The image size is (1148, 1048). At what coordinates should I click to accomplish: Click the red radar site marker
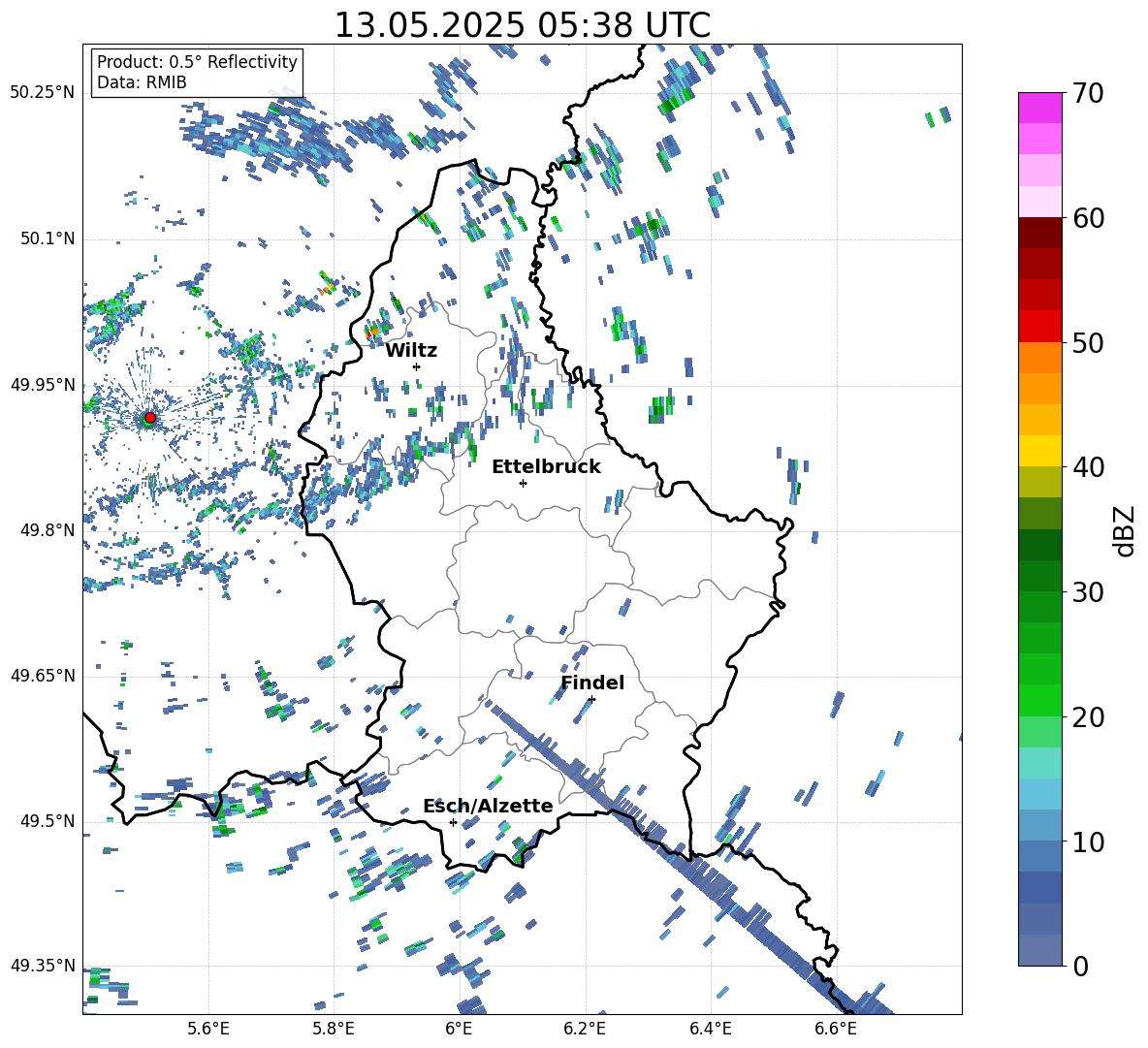150,417
